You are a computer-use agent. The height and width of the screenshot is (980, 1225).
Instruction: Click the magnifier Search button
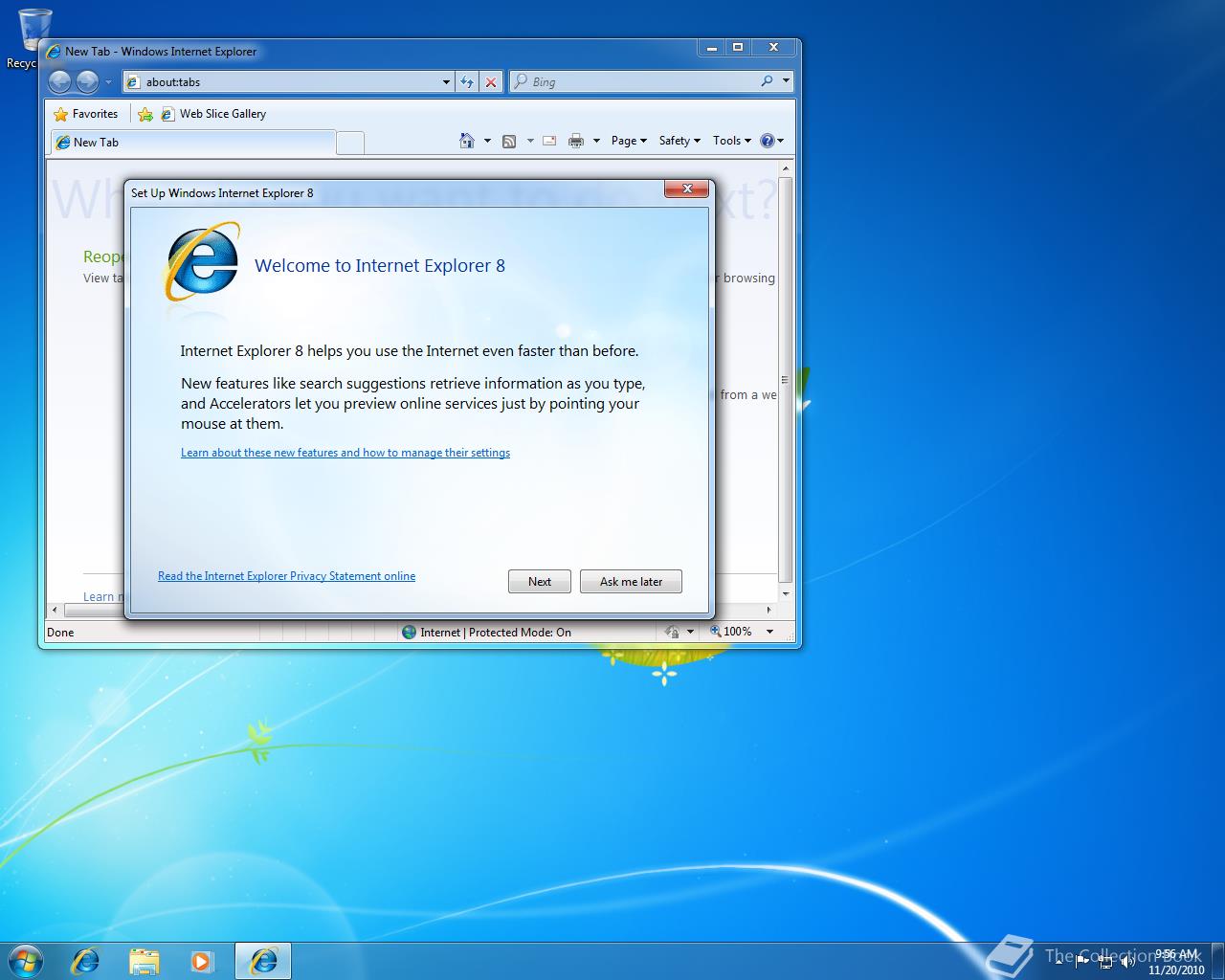click(x=767, y=81)
